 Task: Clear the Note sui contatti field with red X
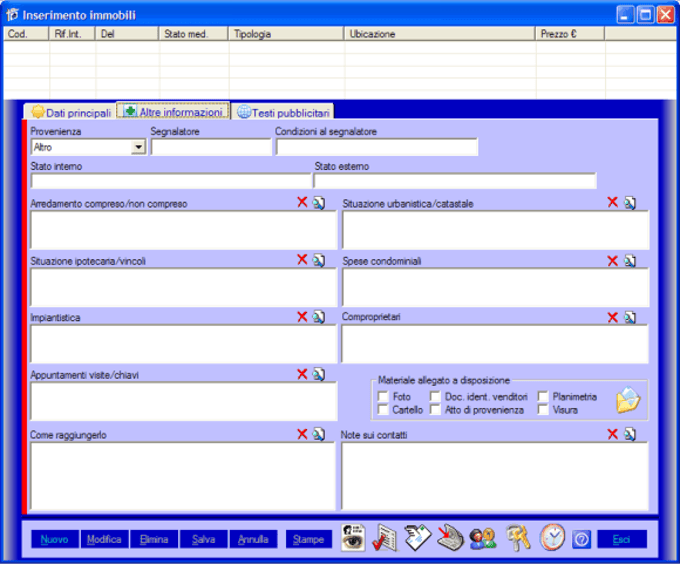click(612, 434)
